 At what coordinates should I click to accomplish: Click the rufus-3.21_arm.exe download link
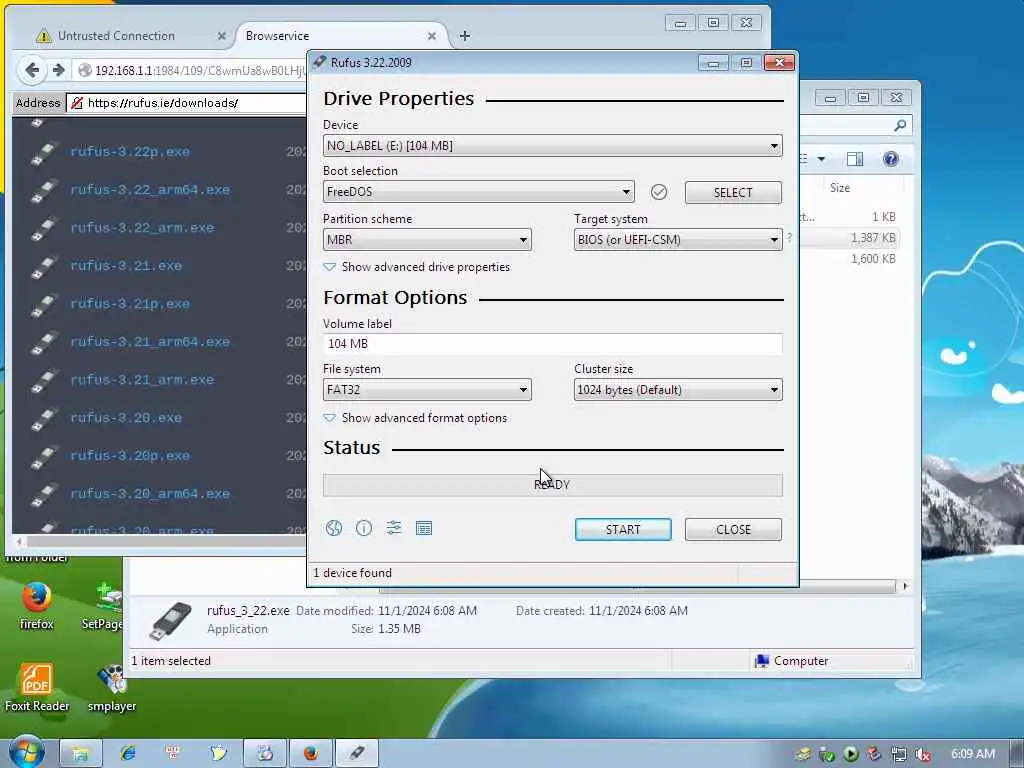[142, 379]
